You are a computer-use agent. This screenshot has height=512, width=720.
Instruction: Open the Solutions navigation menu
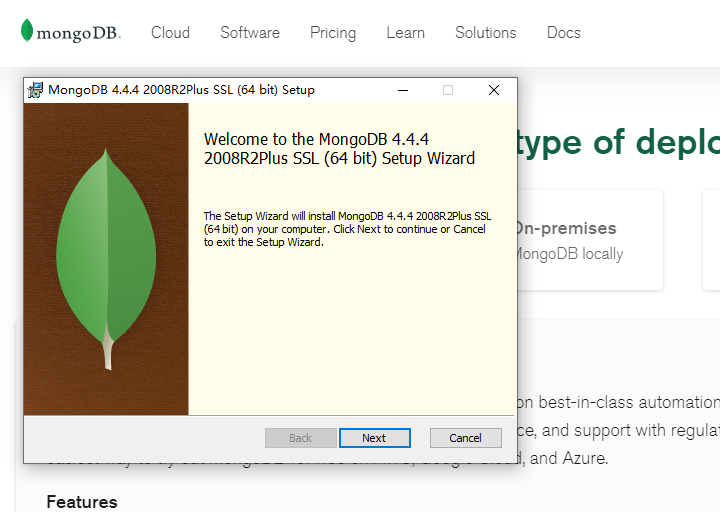pyautogui.click(x=486, y=33)
